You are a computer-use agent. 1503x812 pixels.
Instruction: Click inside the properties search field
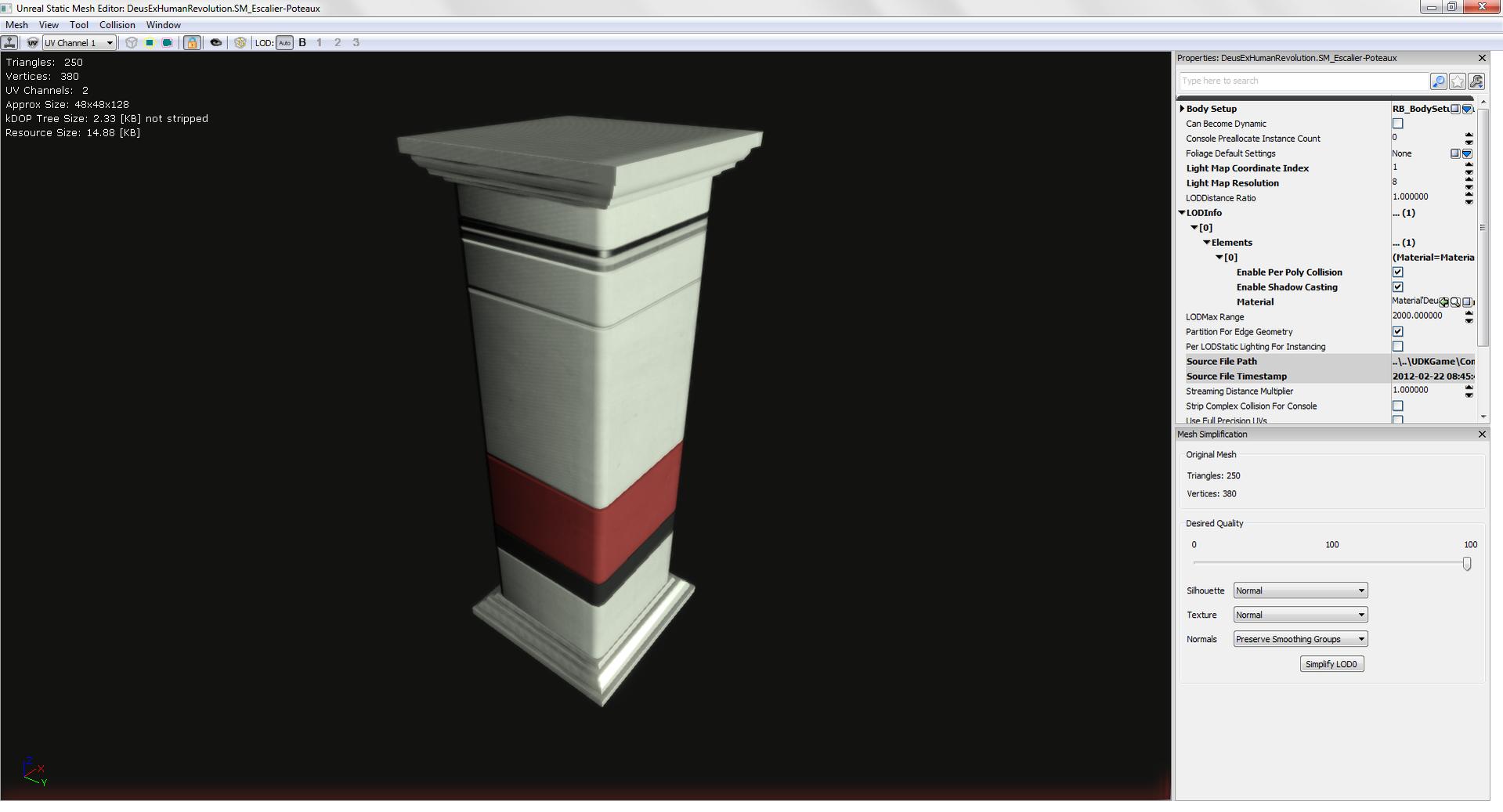point(1300,81)
